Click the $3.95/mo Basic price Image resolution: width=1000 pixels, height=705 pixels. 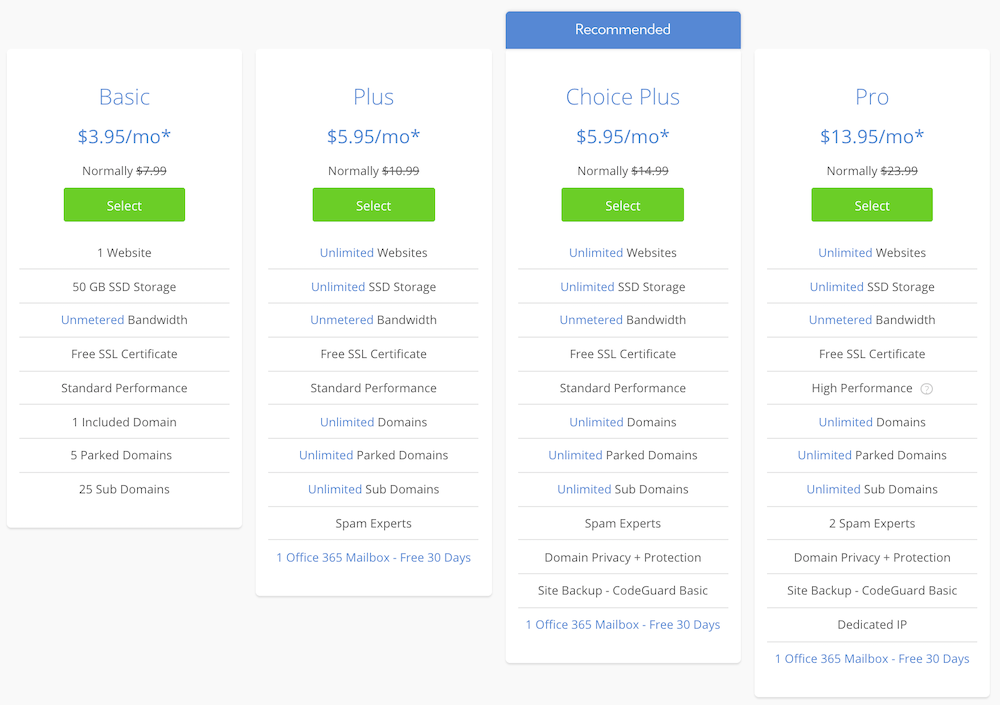point(124,136)
